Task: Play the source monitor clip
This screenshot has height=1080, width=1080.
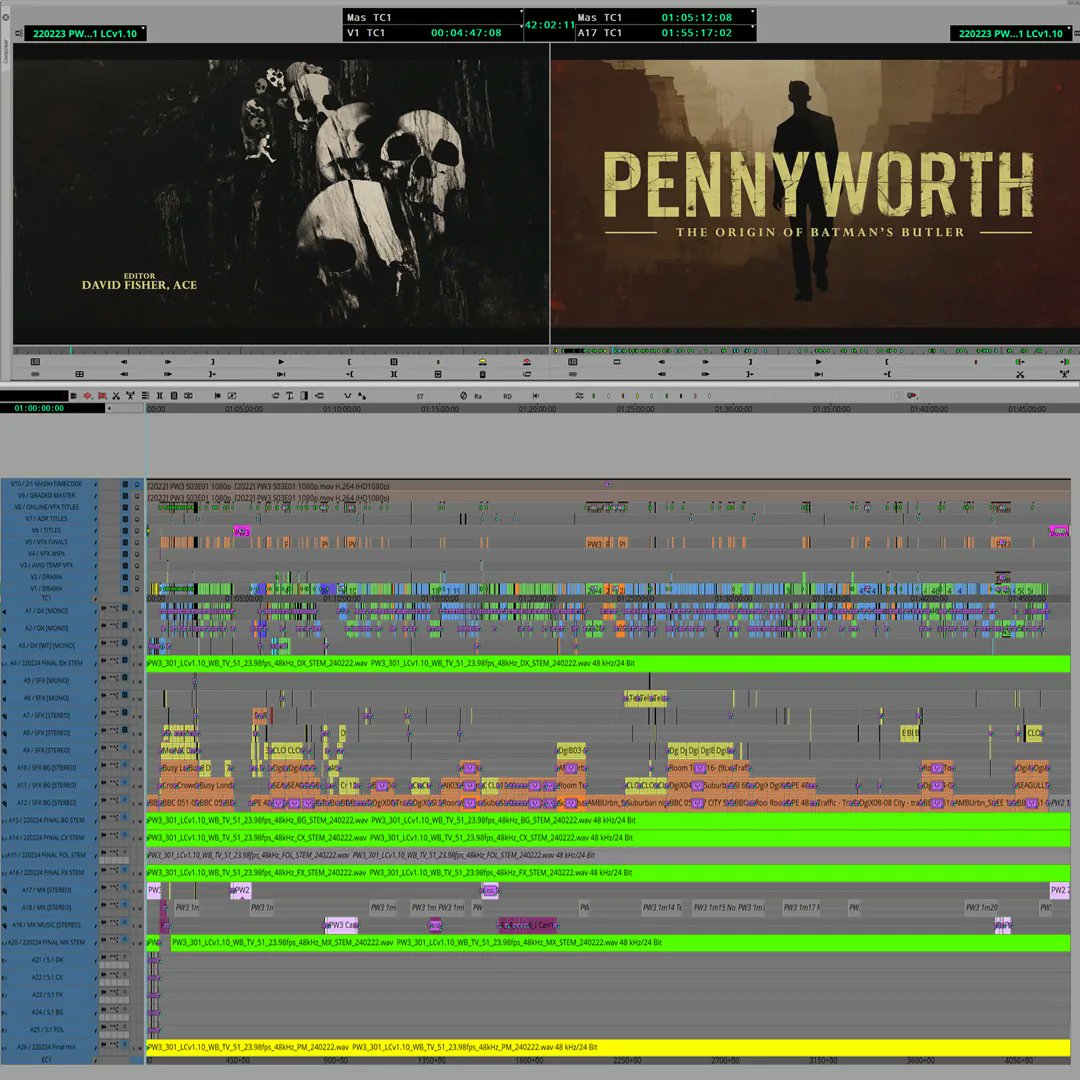Action: pos(280,362)
